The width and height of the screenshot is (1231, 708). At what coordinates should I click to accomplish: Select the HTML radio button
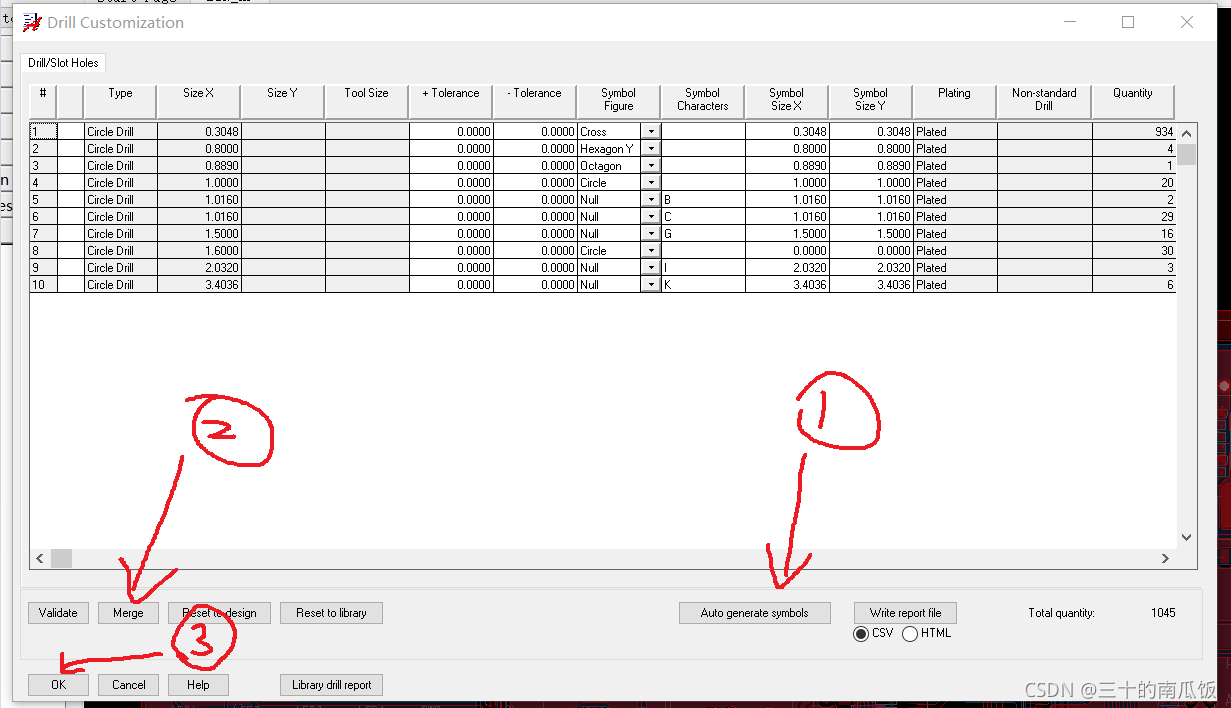tap(910, 634)
